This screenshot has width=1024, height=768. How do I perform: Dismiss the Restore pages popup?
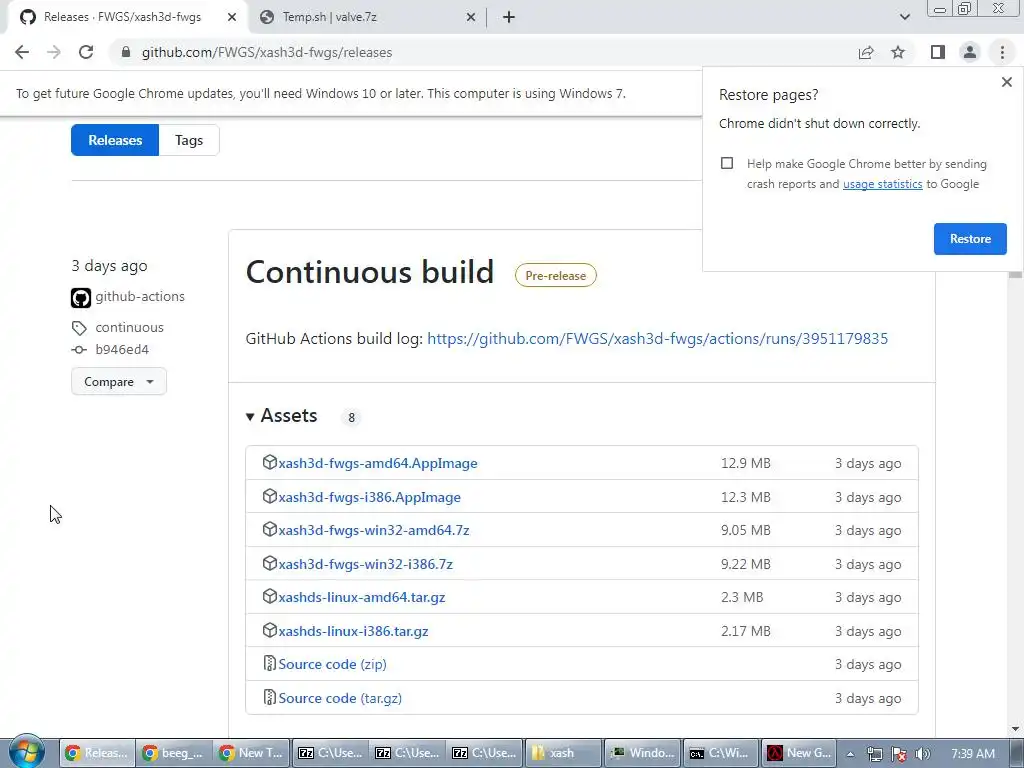coord(1006,82)
